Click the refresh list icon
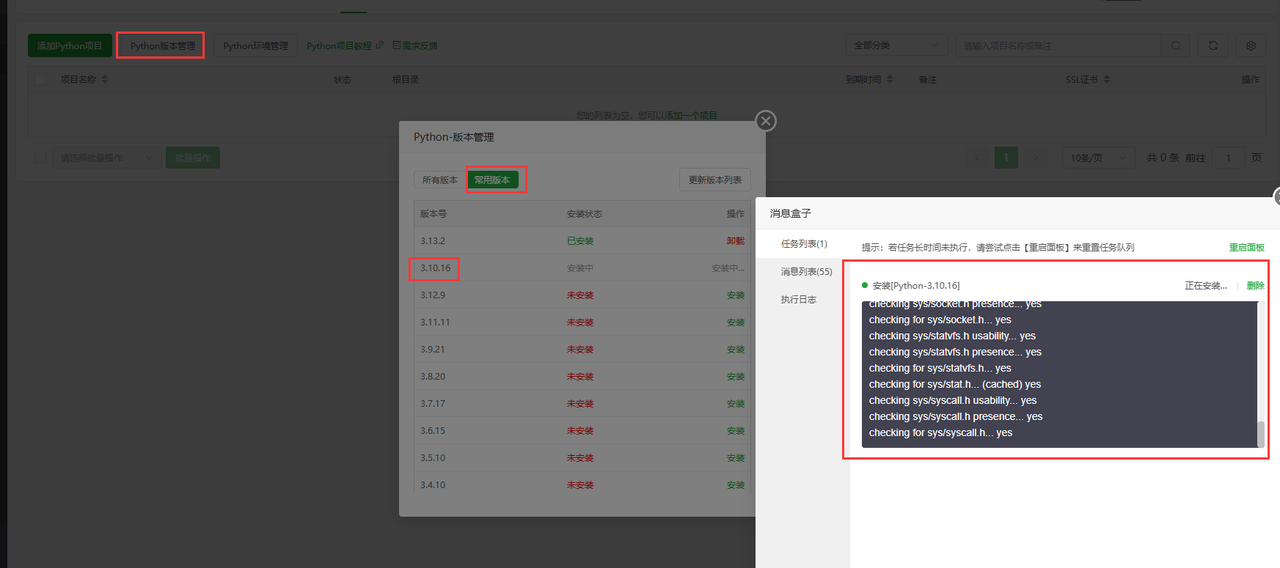This screenshot has height=568, width=1280. [1213, 45]
